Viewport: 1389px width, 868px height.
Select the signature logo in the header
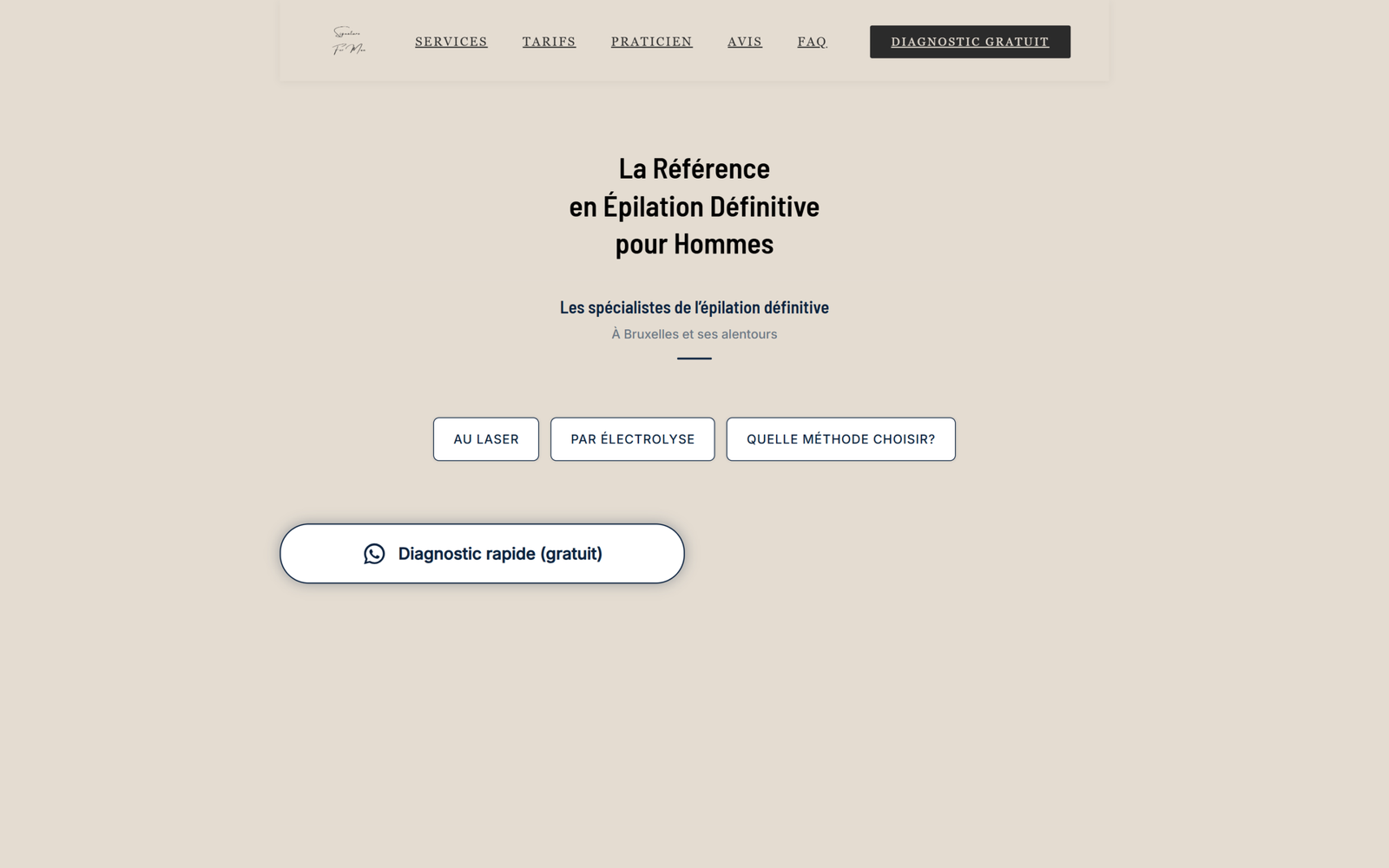tap(347, 41)
